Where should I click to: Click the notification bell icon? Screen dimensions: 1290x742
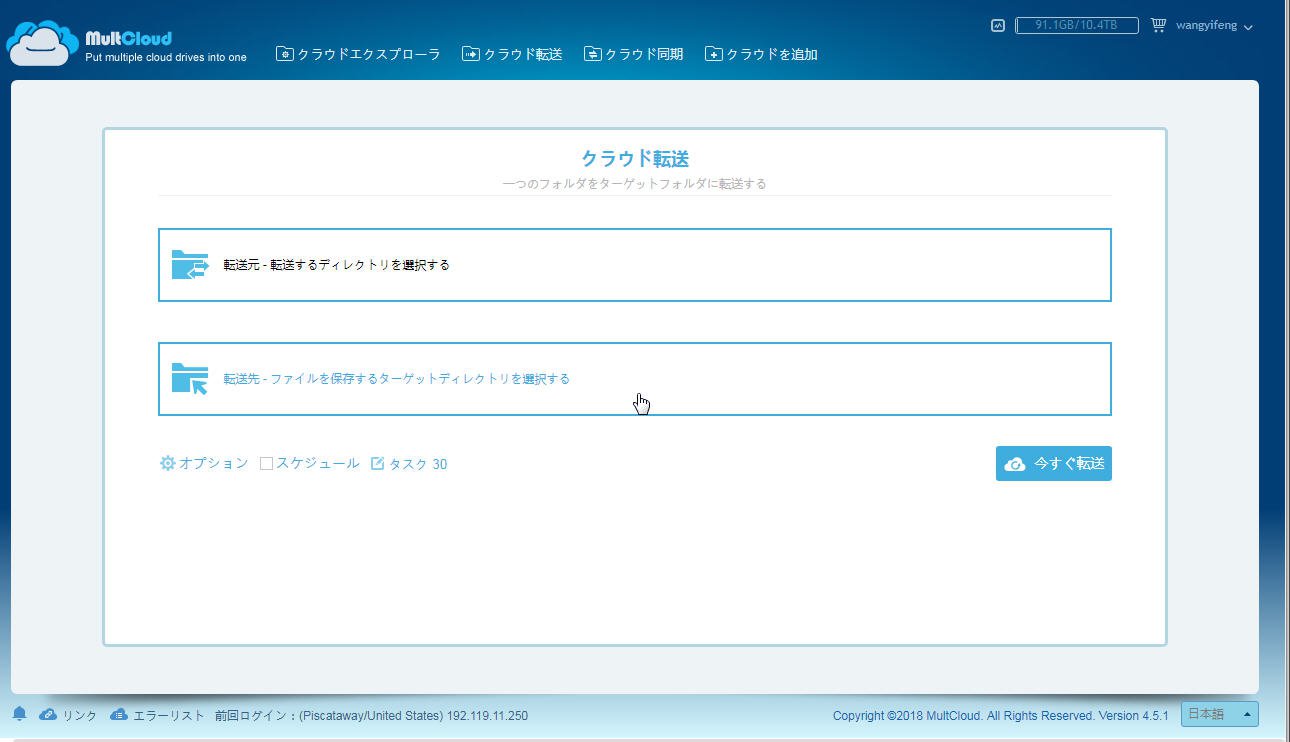pyautogui.click(x=19, y=714)
